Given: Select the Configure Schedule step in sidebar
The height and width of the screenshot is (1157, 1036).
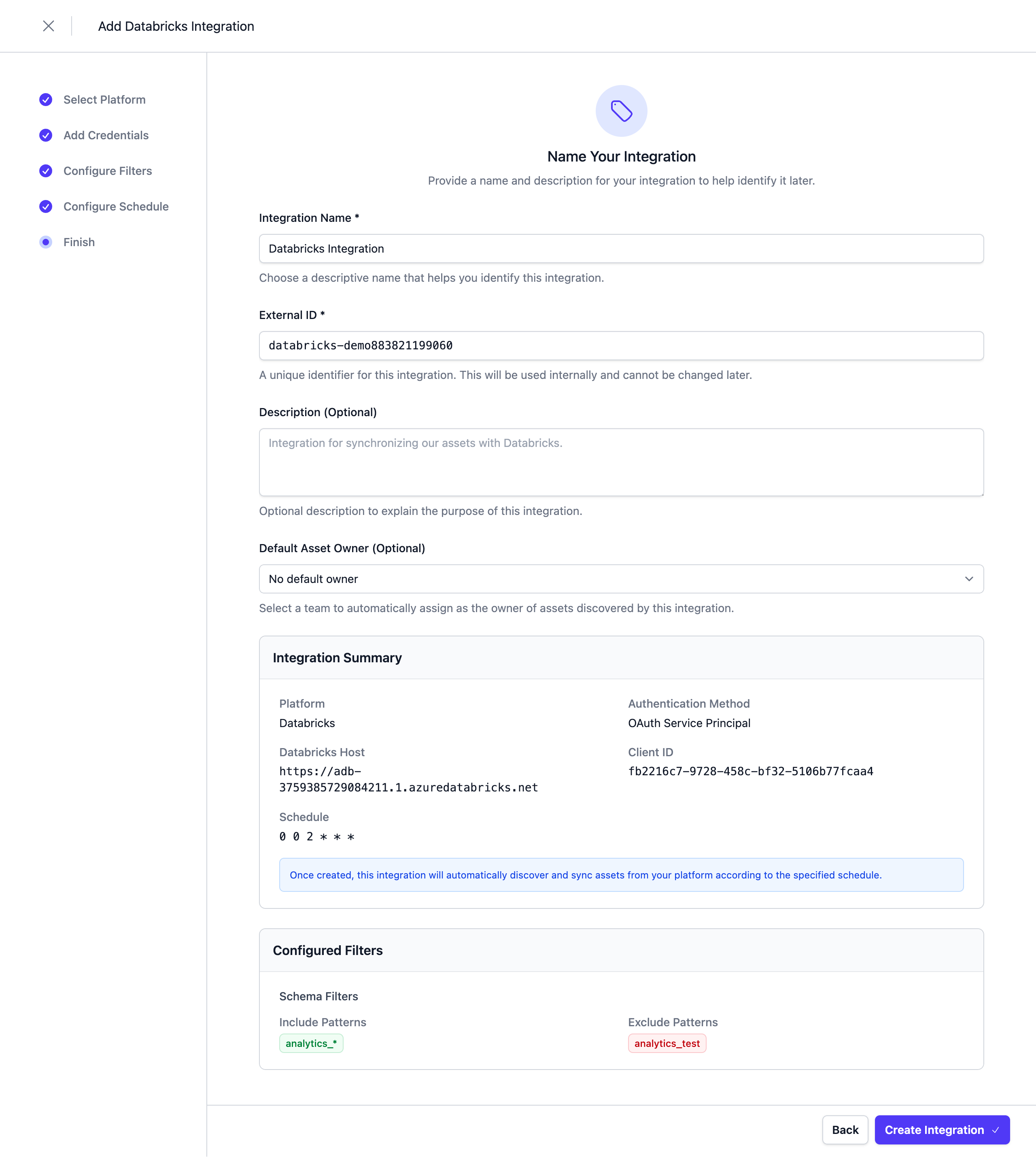Looking at the screenshot, I should [x=116, y=207].
